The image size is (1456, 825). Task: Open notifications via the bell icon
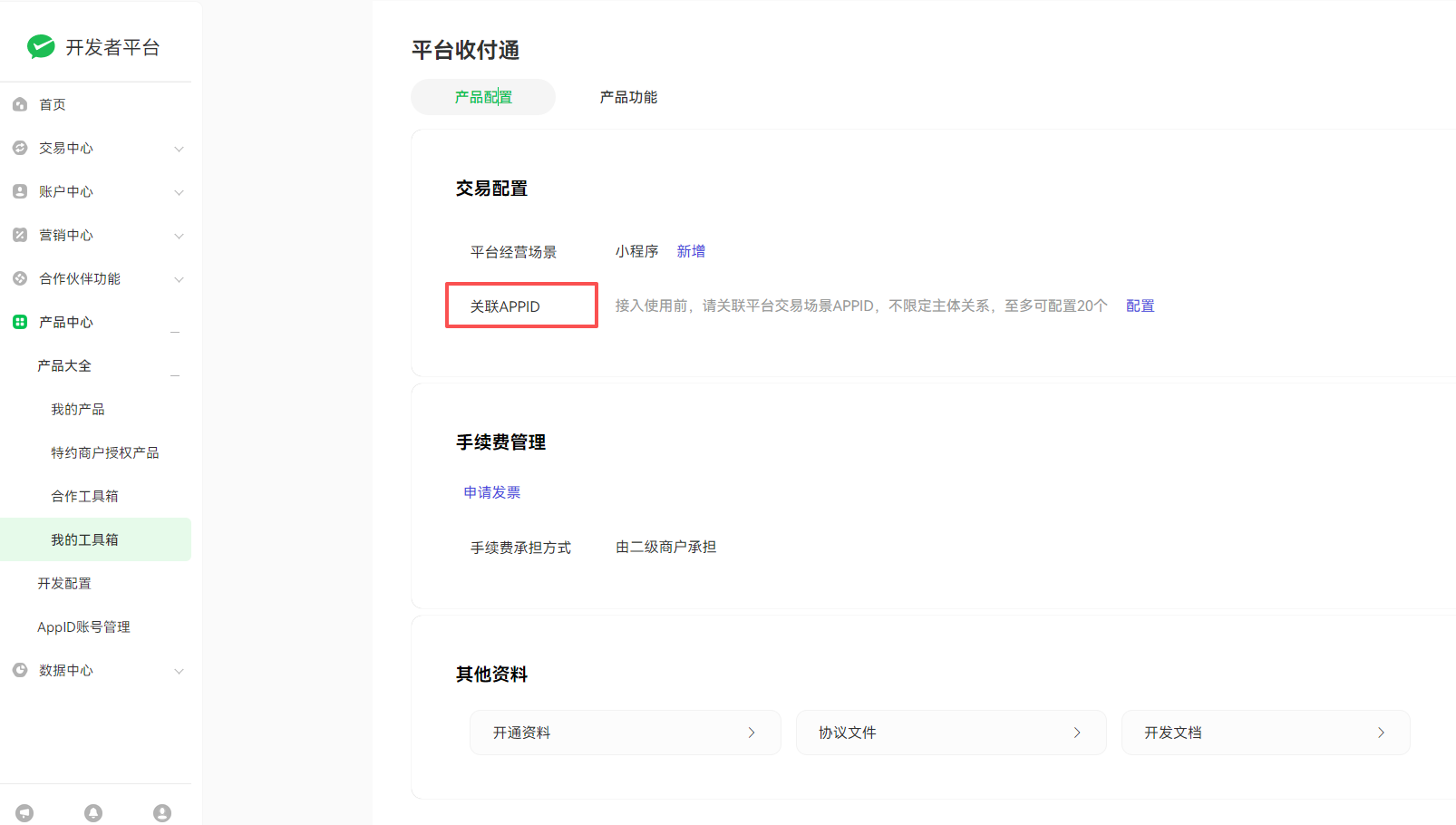[93, 812]
